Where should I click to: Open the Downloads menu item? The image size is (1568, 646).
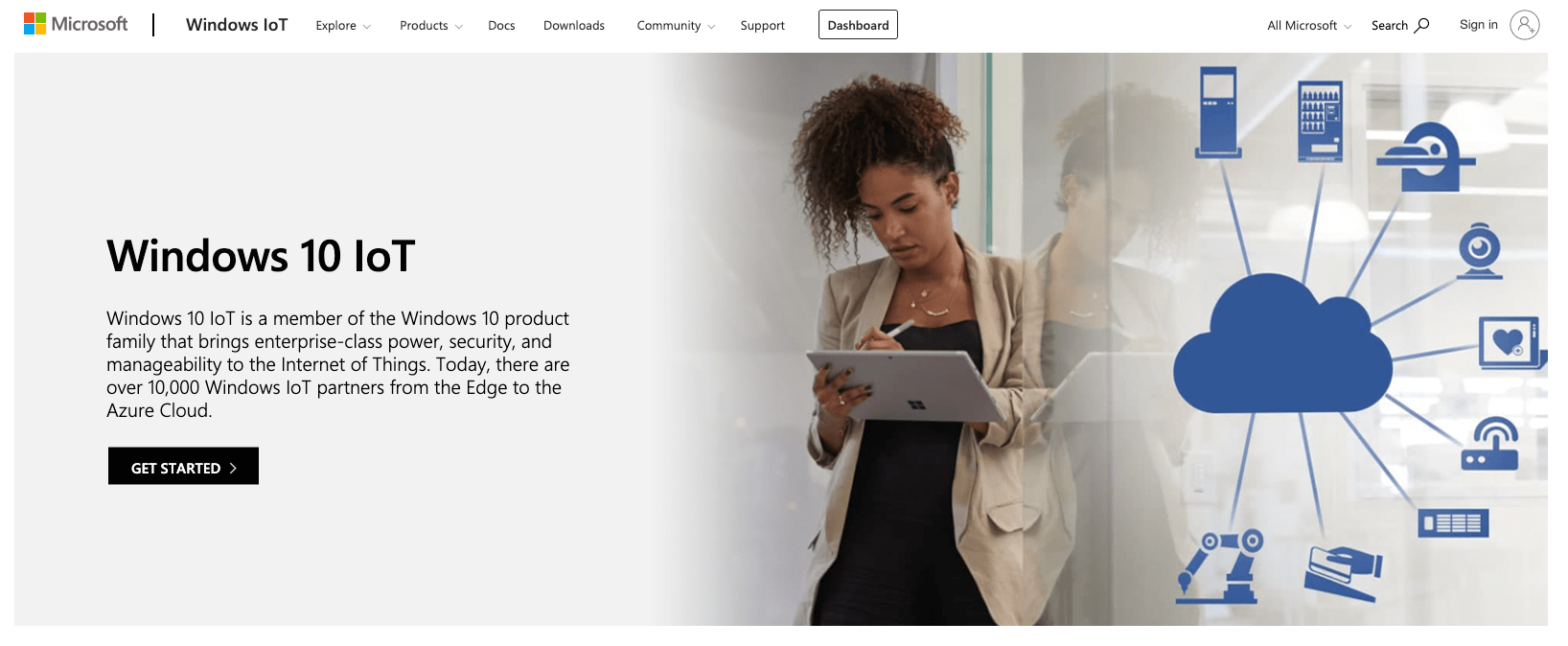[x=574, y=26]
